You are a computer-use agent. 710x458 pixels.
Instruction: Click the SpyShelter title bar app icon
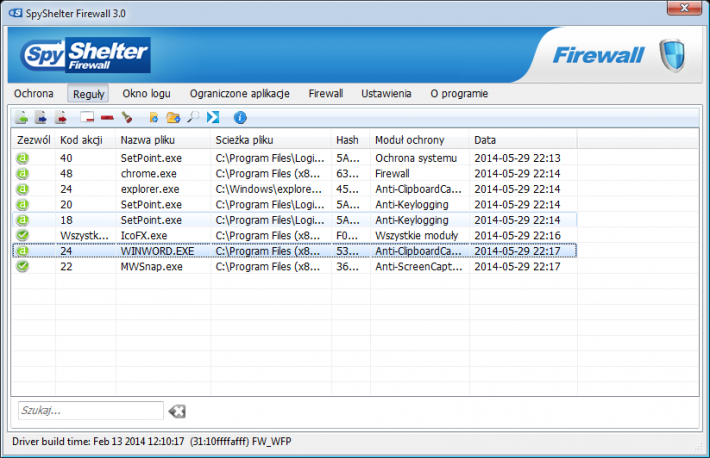16,13
